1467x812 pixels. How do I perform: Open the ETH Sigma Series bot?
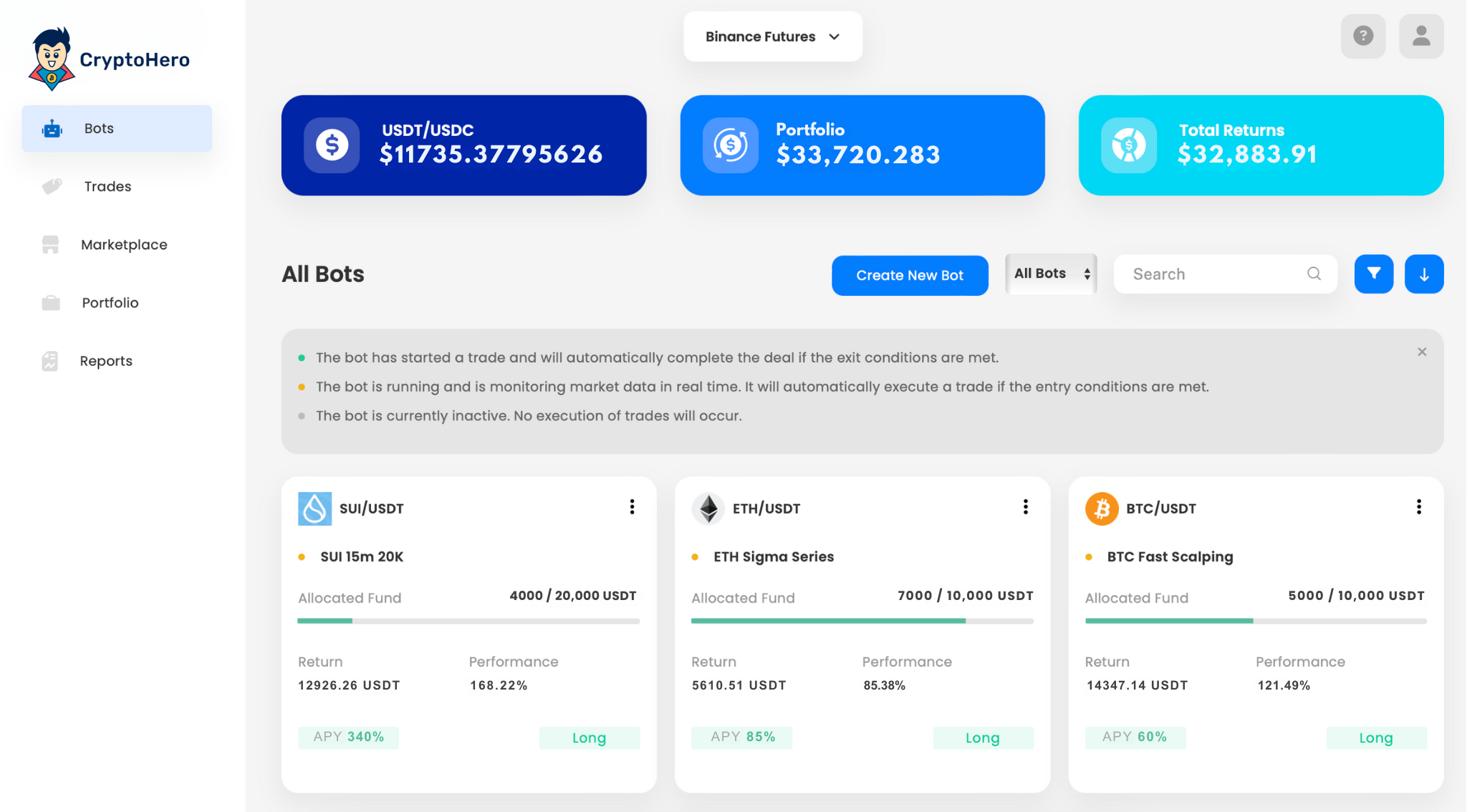point(774,556)
